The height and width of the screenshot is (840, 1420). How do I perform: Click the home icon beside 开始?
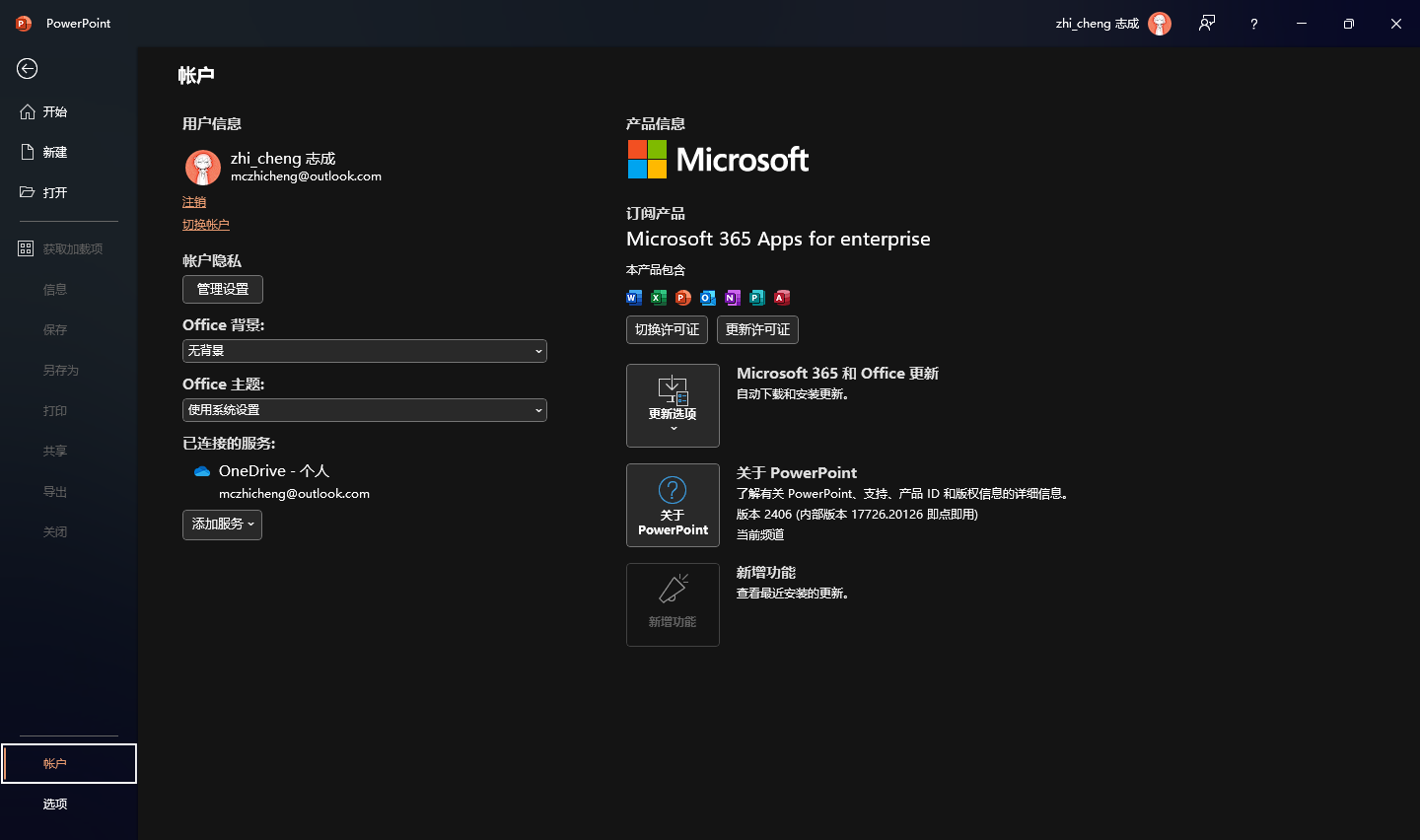pos(28,111)
